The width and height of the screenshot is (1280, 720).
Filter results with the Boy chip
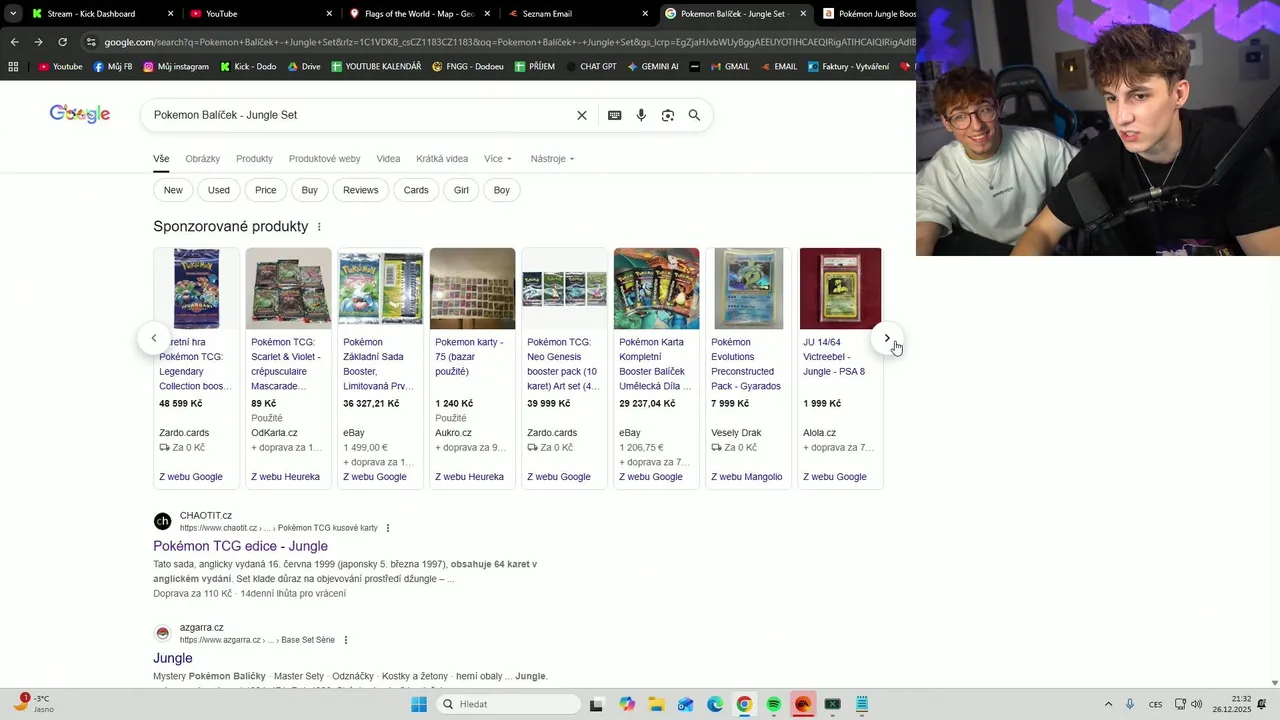pos(502,190)
